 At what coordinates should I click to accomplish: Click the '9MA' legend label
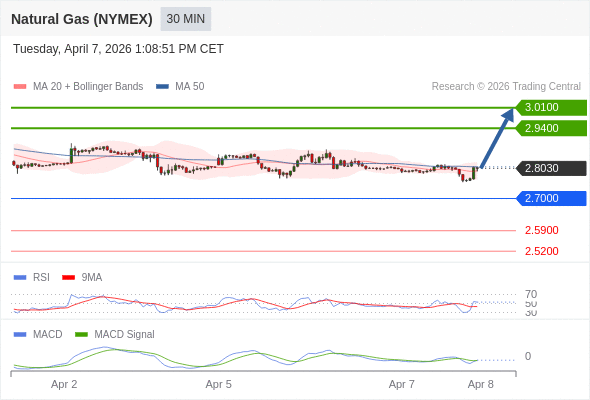[x=92, y=278]
